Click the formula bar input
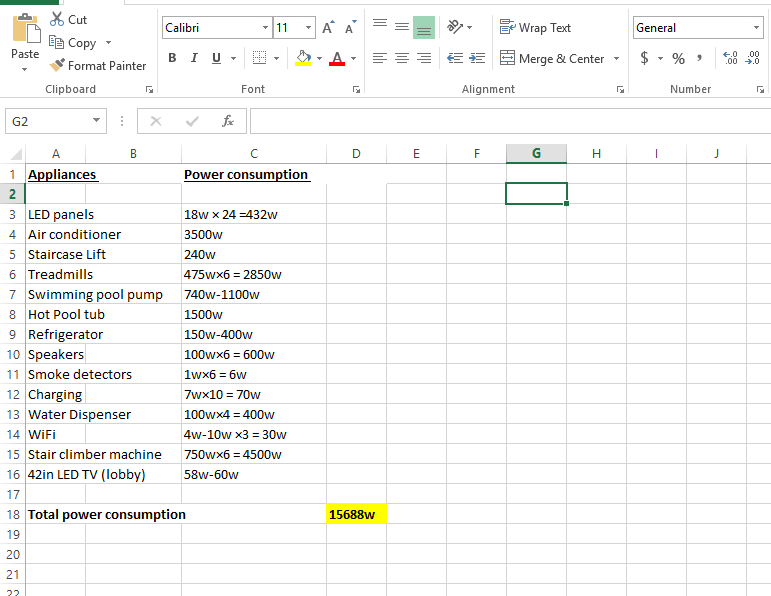 point(510,121)
